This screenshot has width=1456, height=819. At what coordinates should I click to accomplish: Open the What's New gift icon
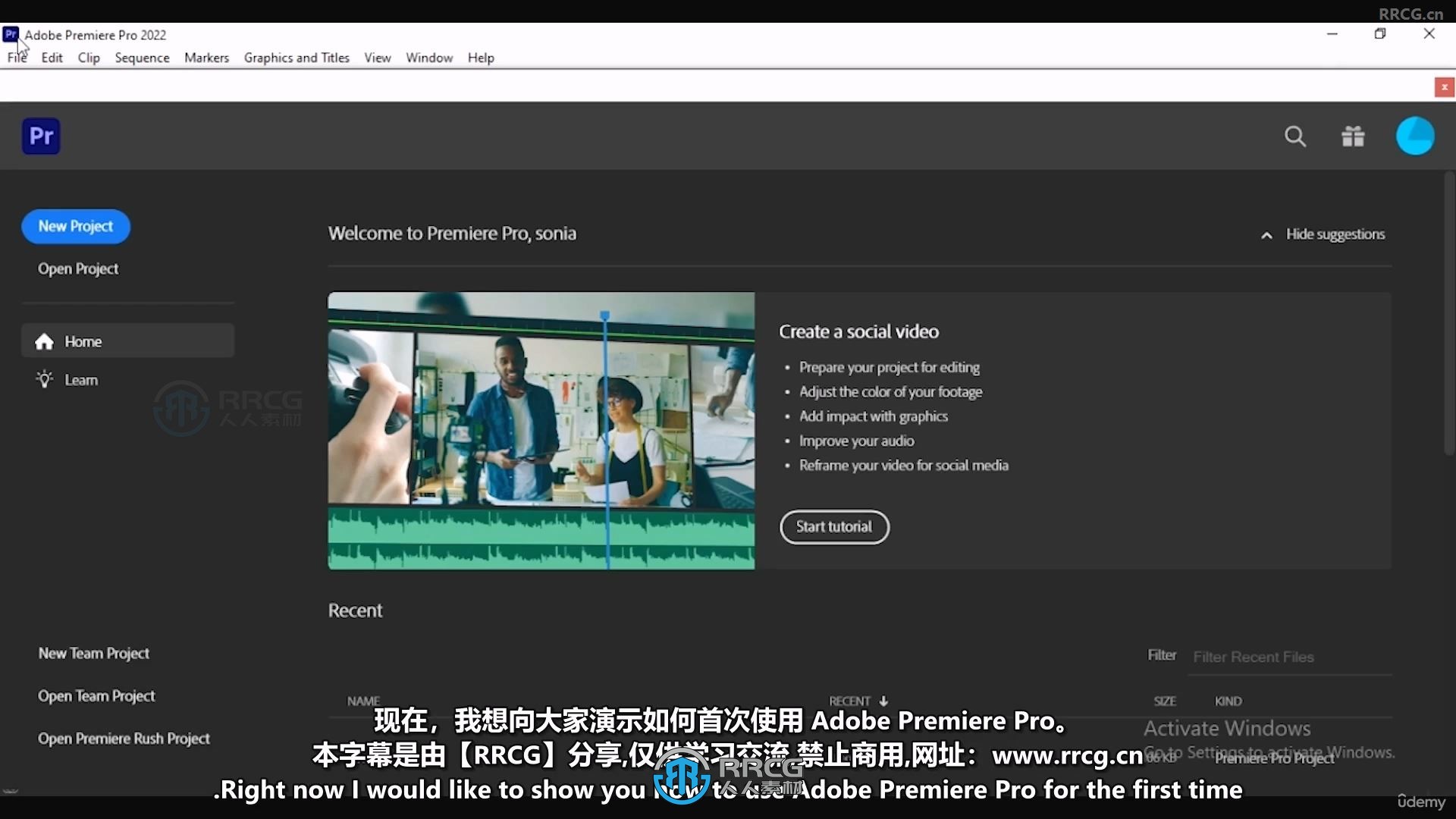[x=1353, y=136]
